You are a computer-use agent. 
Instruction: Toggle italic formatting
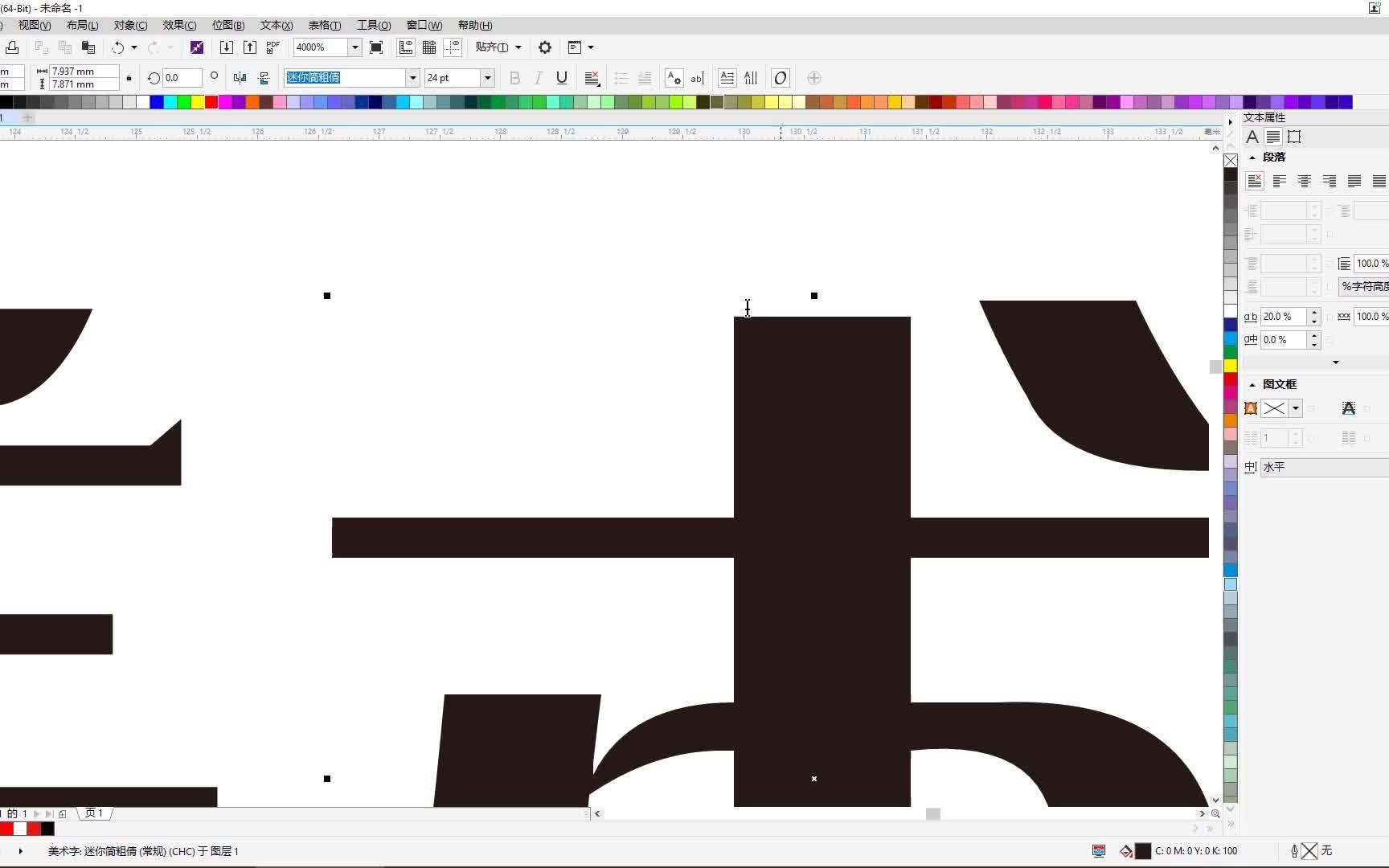539,78
